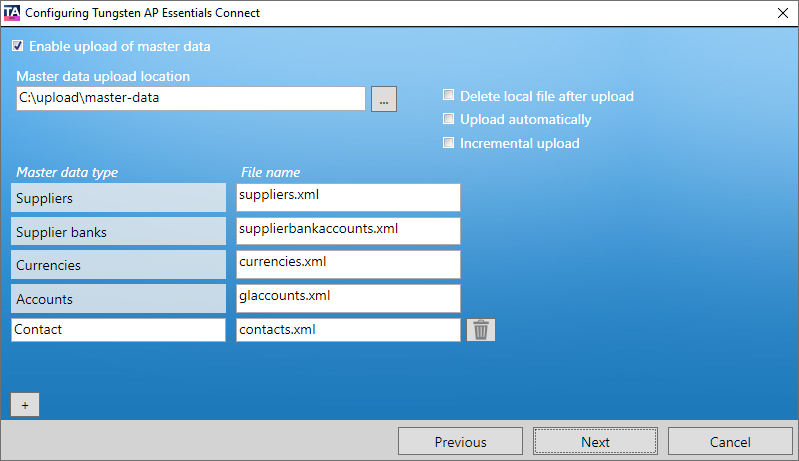Click the browse ellipsis button
799x461 pixels.
coord(384,98)
